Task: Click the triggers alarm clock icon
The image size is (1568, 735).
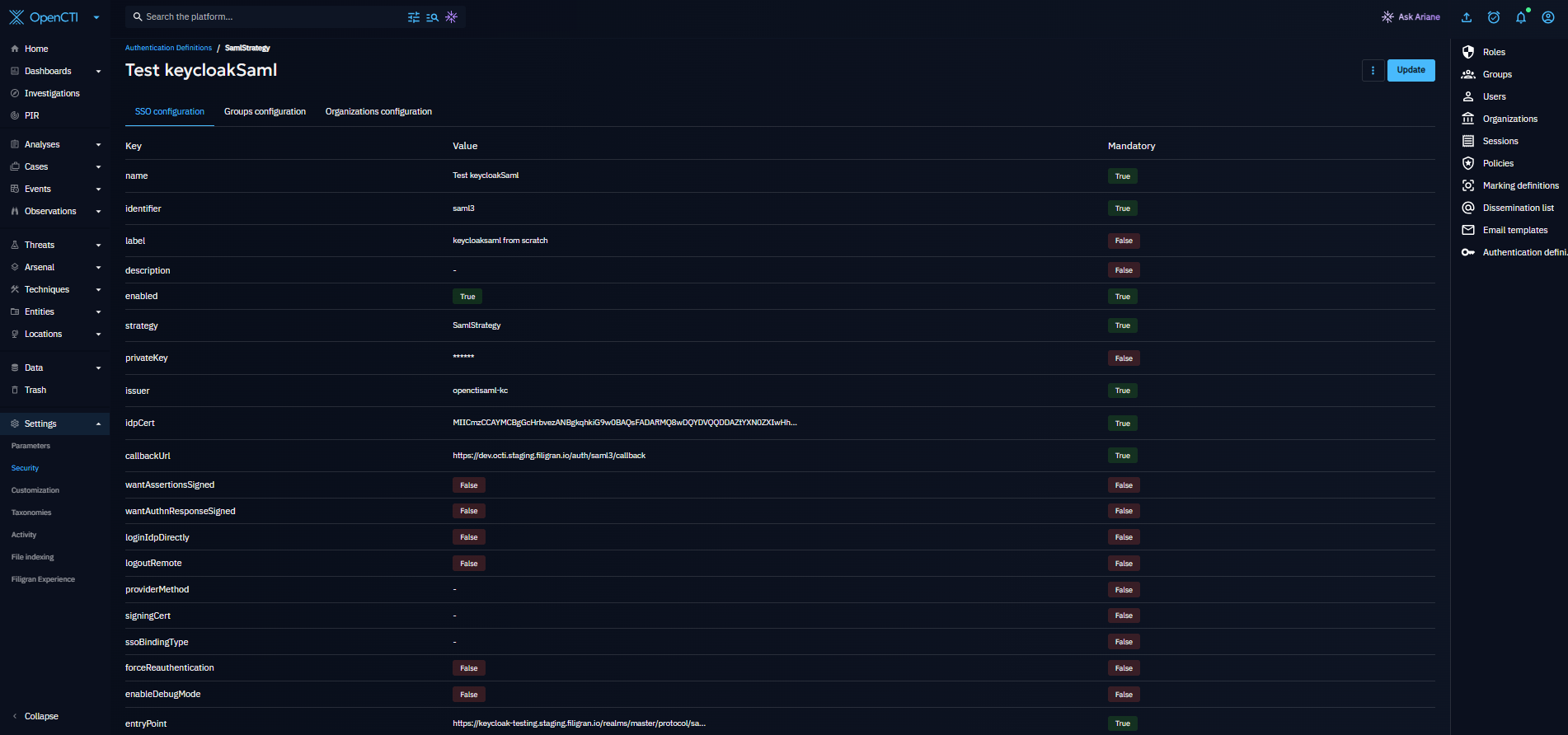Action: [1494, 17]
